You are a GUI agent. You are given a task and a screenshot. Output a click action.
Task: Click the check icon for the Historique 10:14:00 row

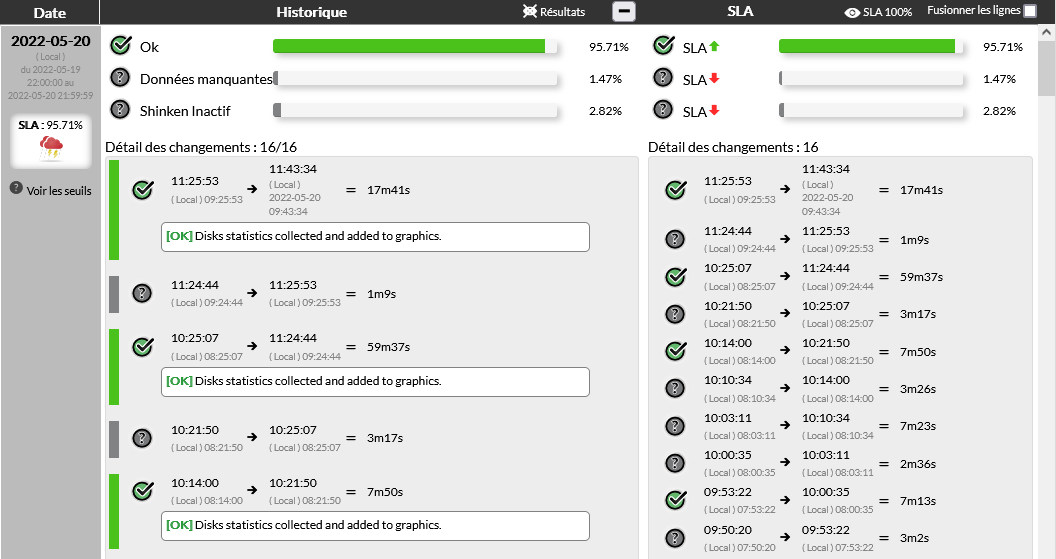(x=142, y=490)
